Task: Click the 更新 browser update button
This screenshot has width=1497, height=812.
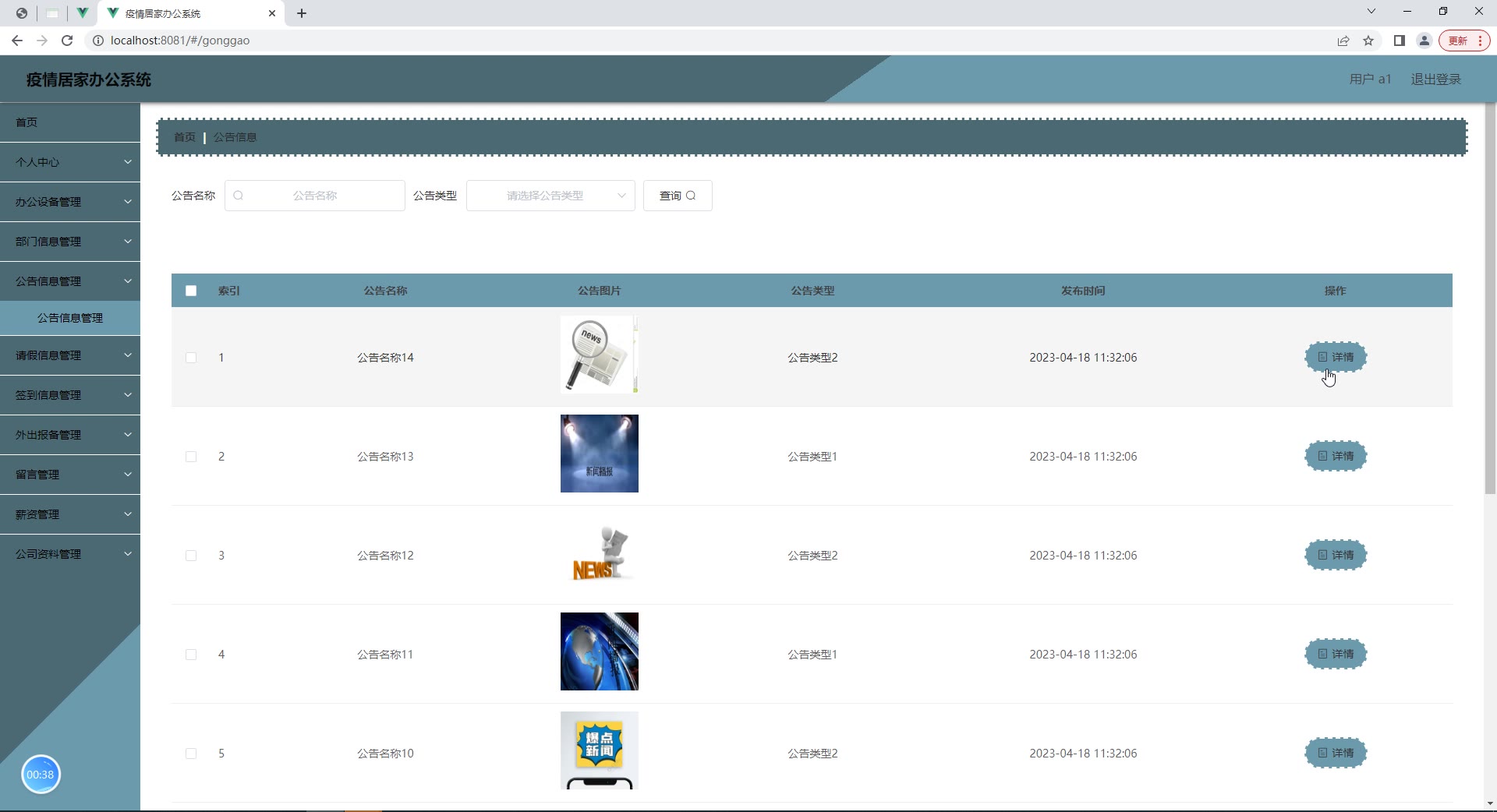Action: tap(1463, 41)
